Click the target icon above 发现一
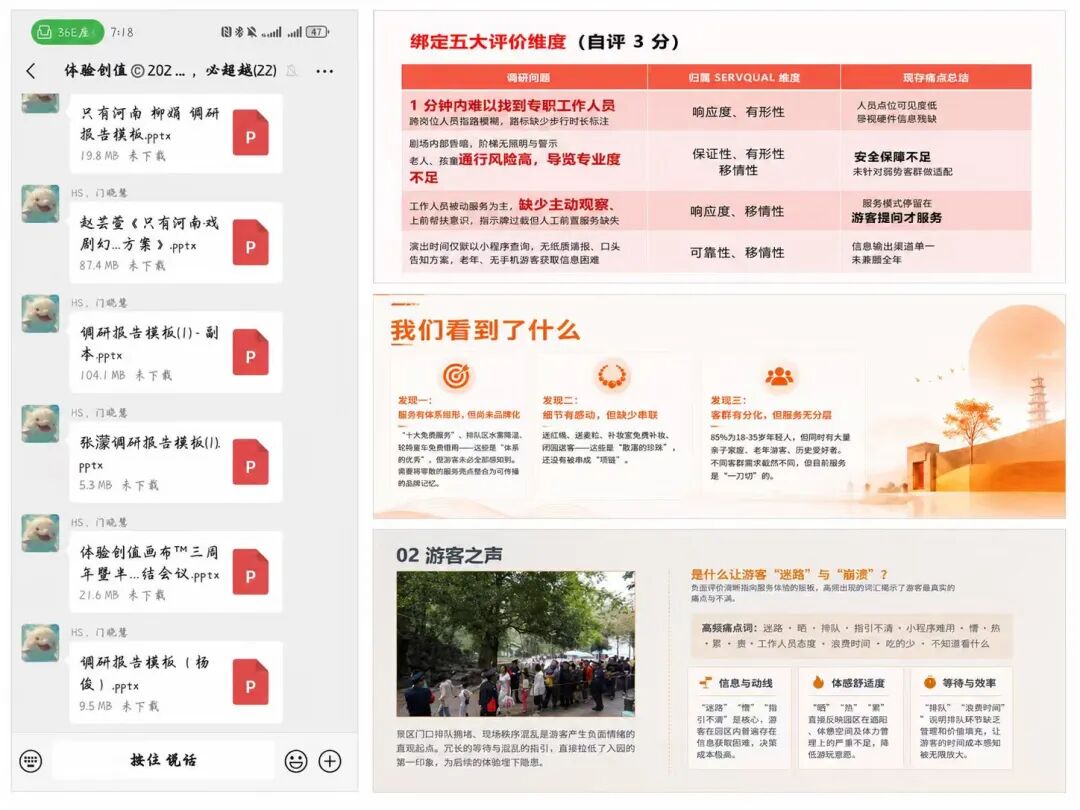The height and width of the screenshot is (810, 1080). [456, 375]
